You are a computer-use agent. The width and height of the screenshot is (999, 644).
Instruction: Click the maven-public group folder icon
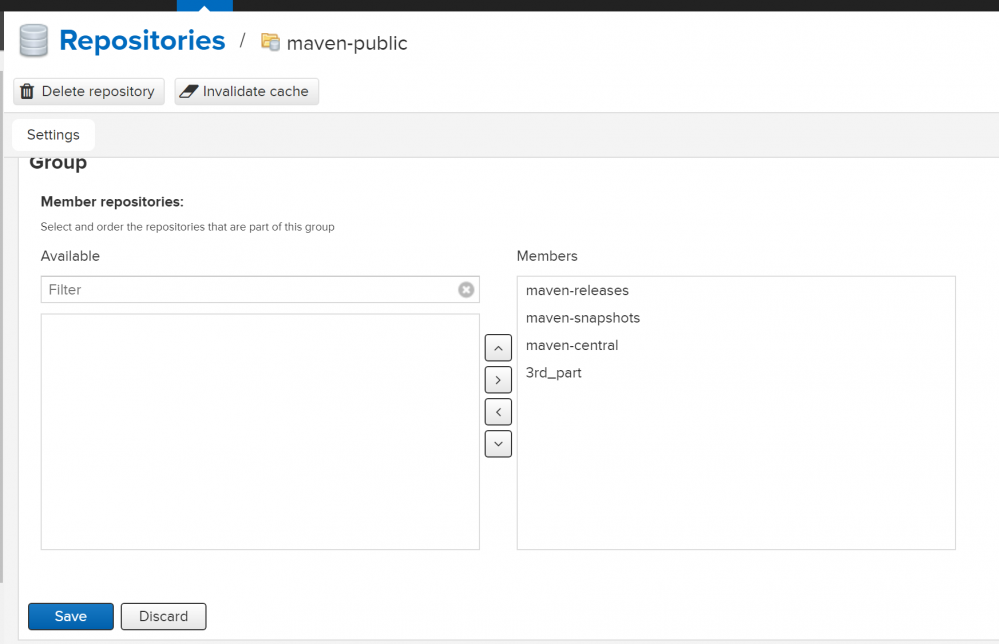tap(270, 42)
